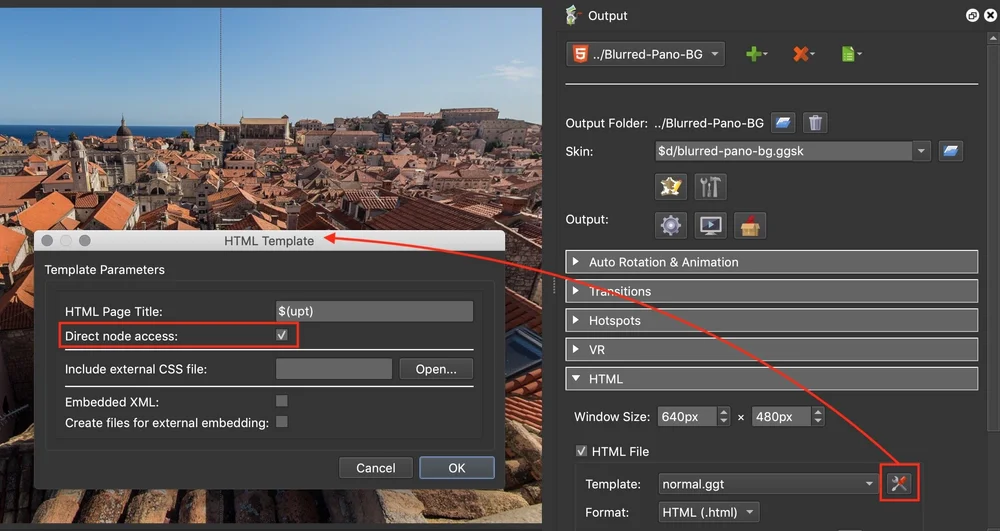Preview output using the monitor icon
The height and width of the screenshot is (531, 1000).
pos(710,225)
